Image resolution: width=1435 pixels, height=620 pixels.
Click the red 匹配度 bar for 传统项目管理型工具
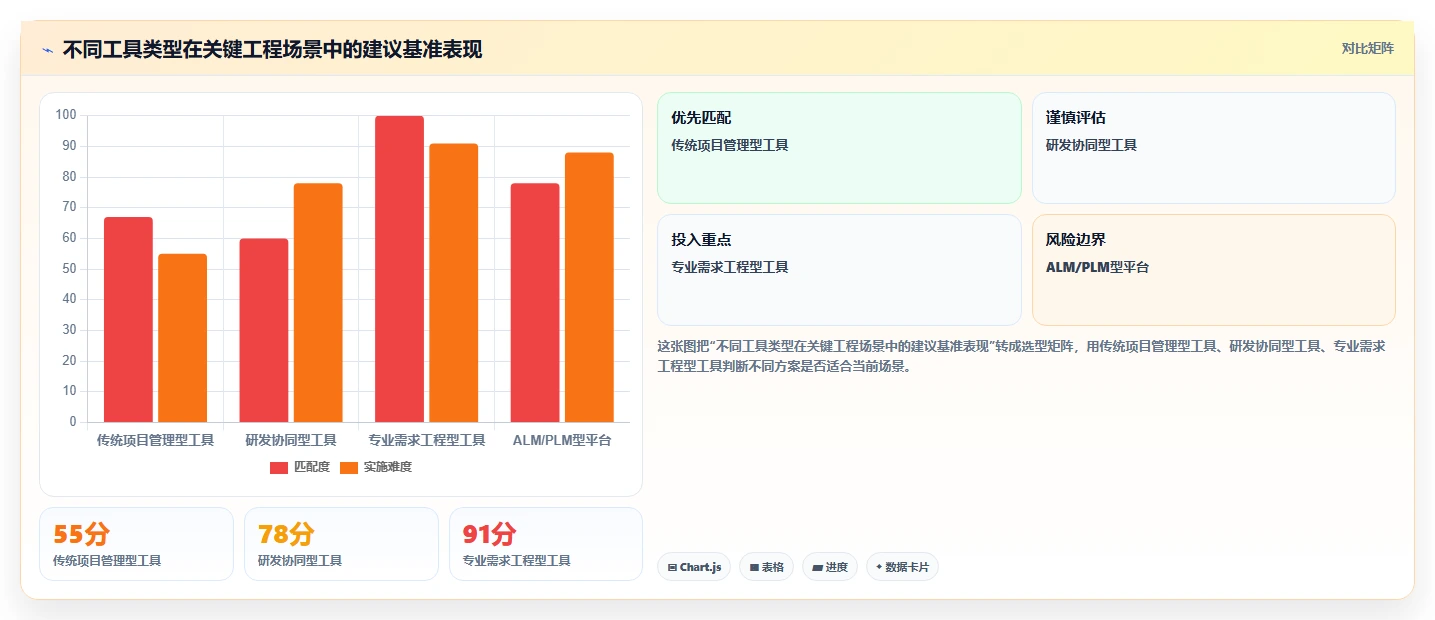(x=128, y=319)
